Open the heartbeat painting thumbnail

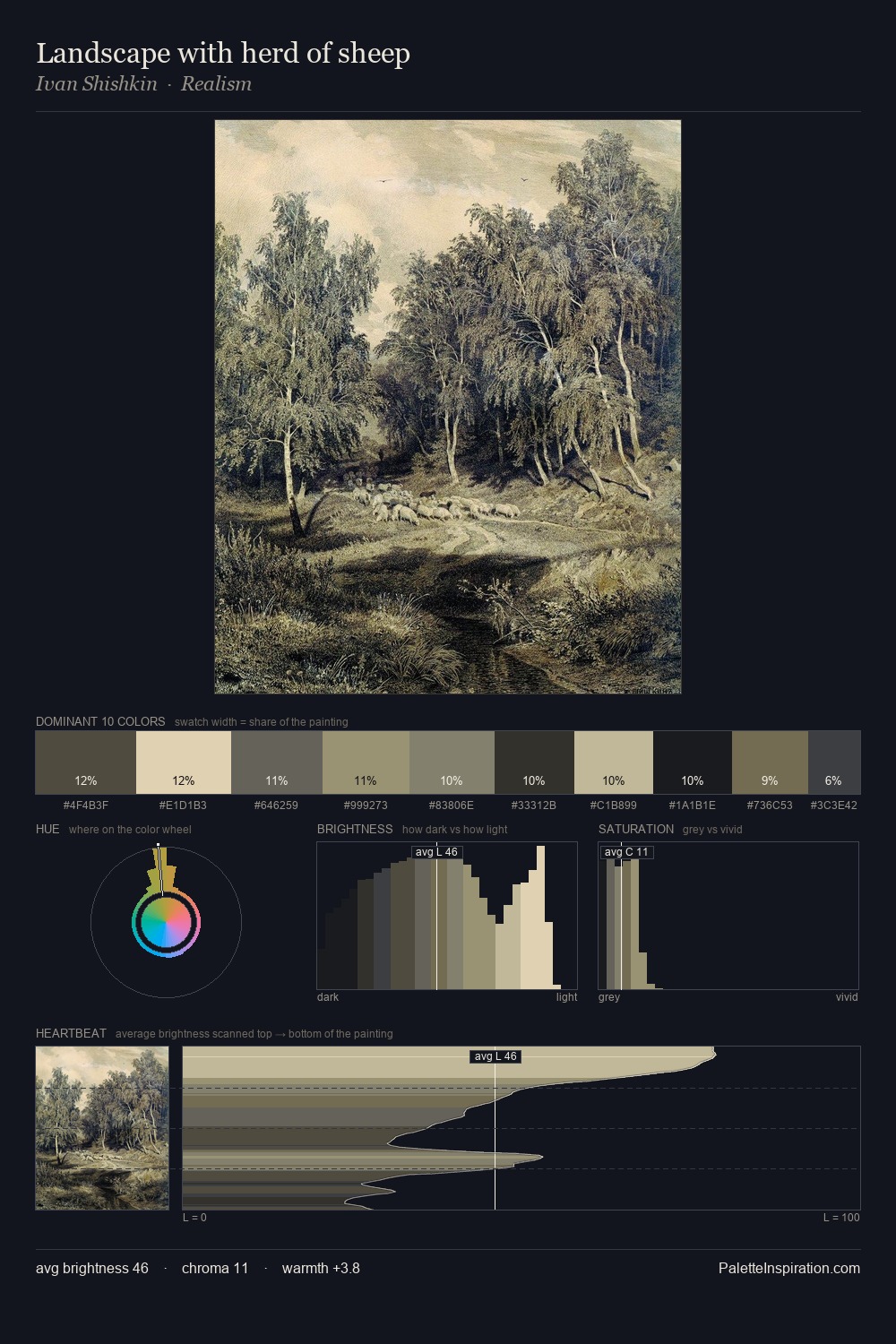(102, 1128)
